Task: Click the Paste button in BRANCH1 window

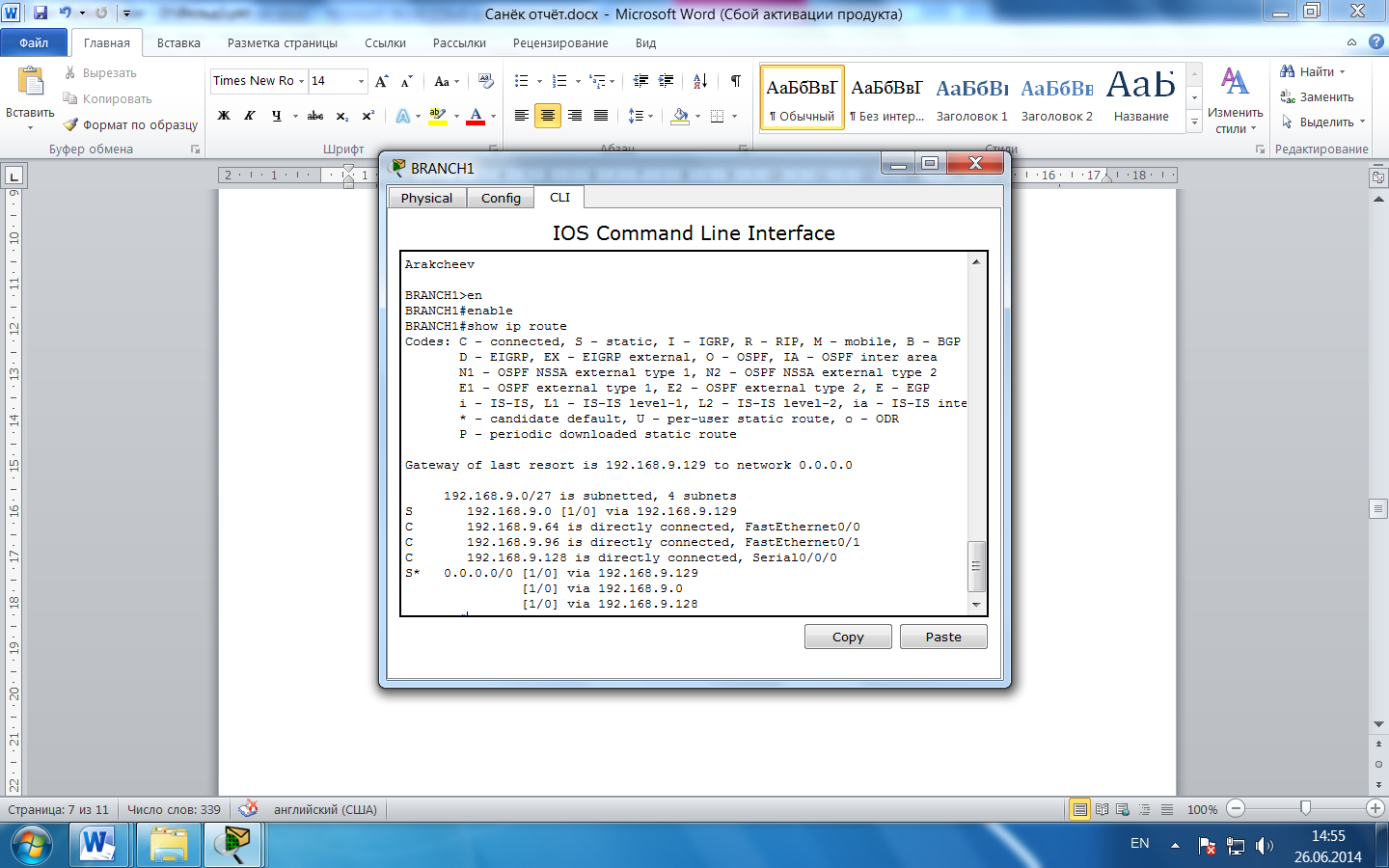Action: pos(943,637)
